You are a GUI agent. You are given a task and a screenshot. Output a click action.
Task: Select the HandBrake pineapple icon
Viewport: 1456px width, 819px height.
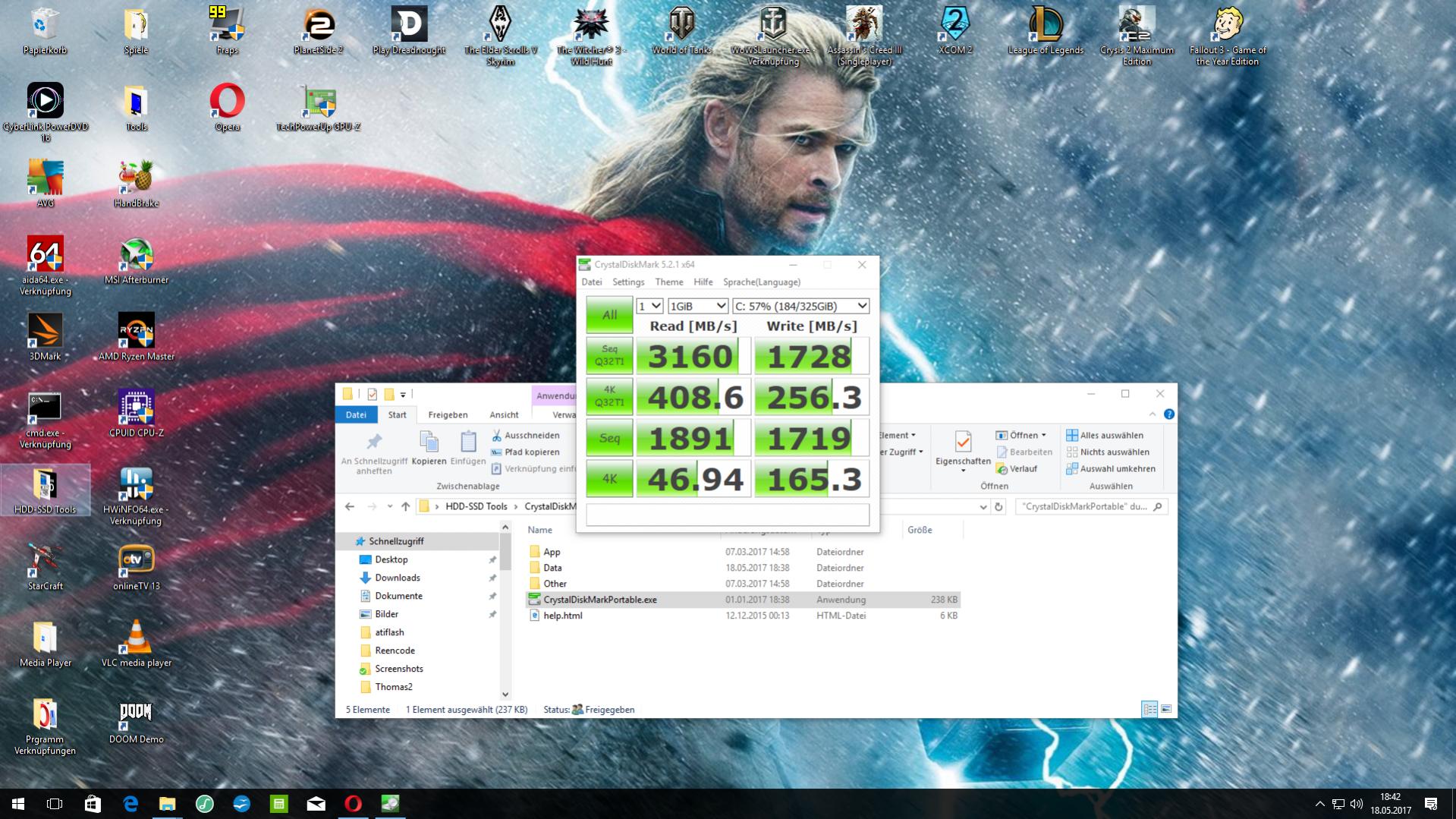coord(136,184)
